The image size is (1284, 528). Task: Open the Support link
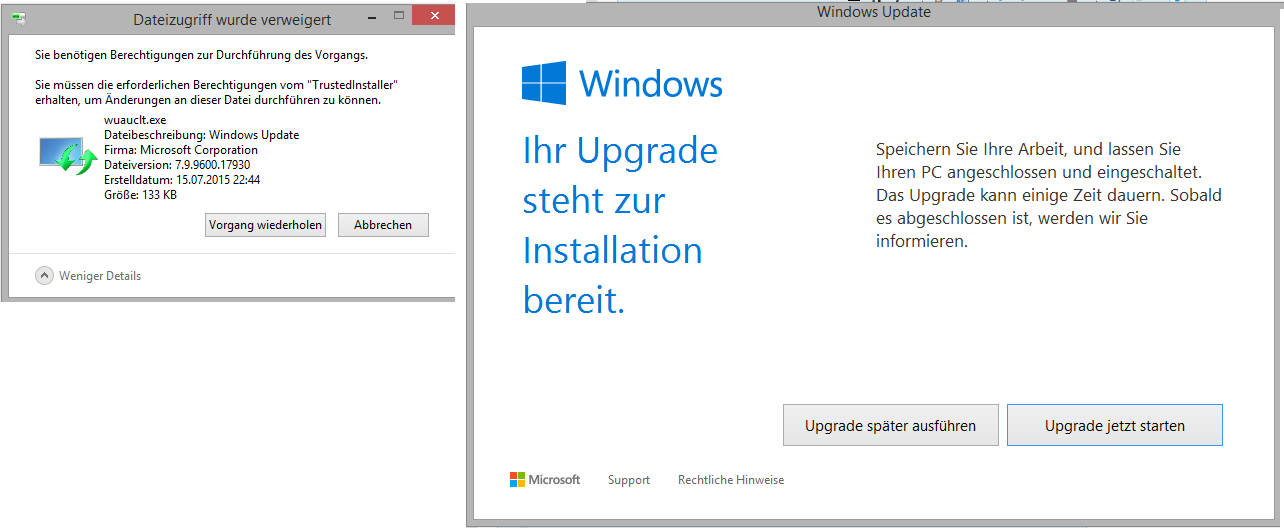629,480
